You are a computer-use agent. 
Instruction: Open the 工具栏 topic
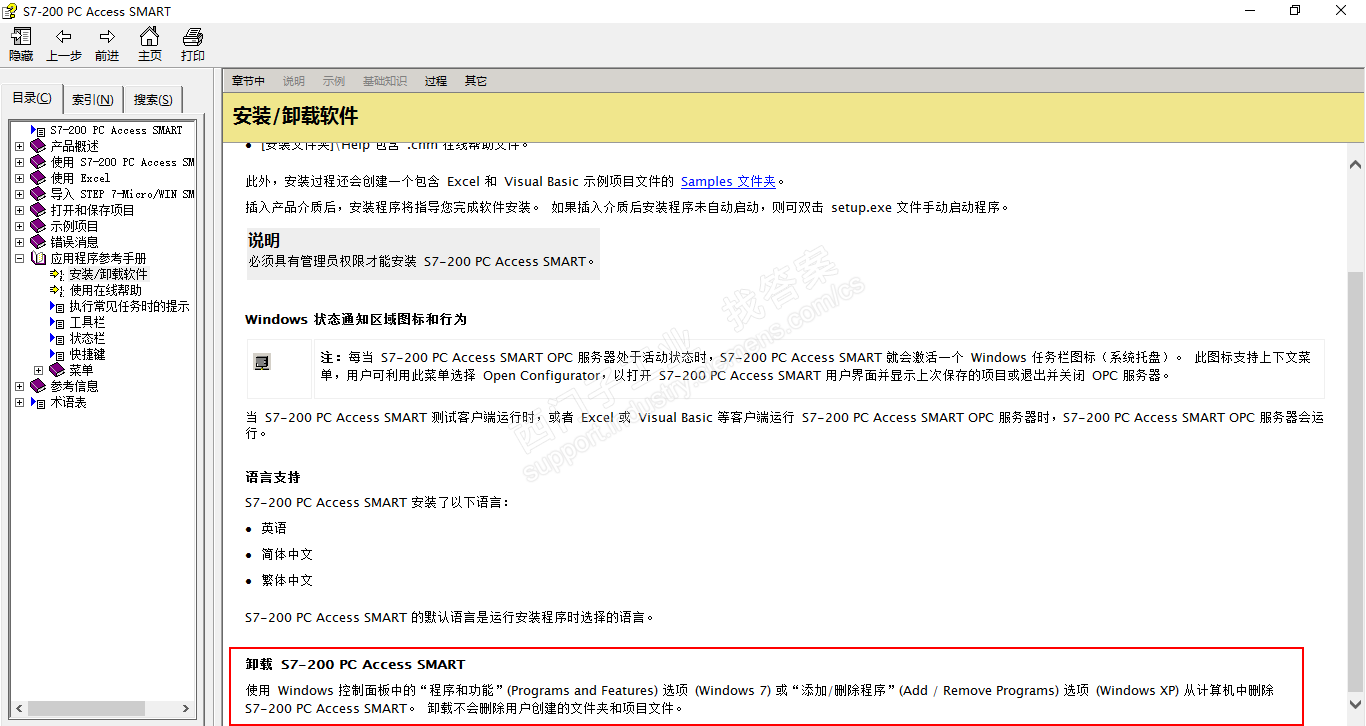(87, 322)
